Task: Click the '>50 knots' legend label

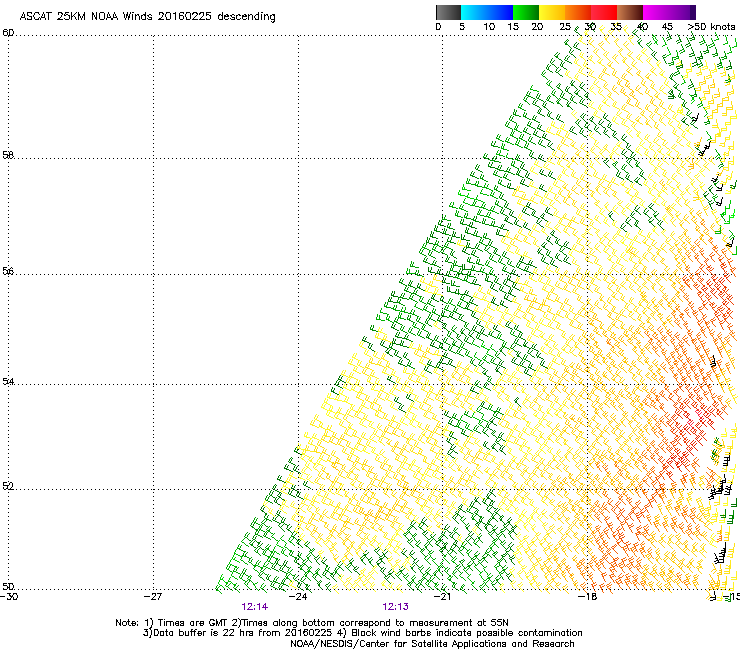Action: coord(711,27)
